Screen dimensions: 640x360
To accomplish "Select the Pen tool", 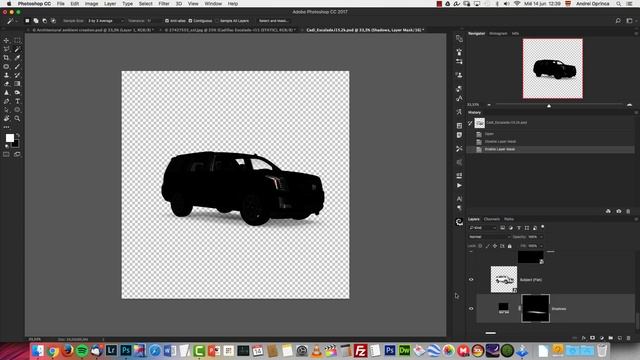I will (x=7, y=101).
